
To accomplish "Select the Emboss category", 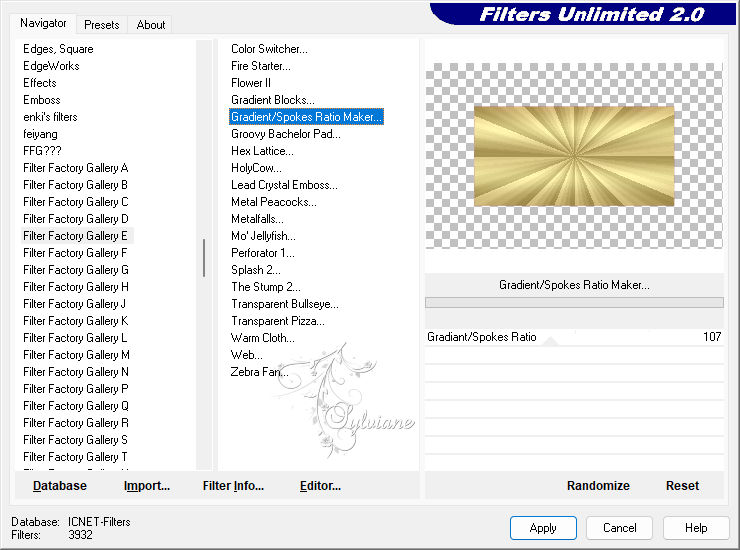I will (42, 100).
